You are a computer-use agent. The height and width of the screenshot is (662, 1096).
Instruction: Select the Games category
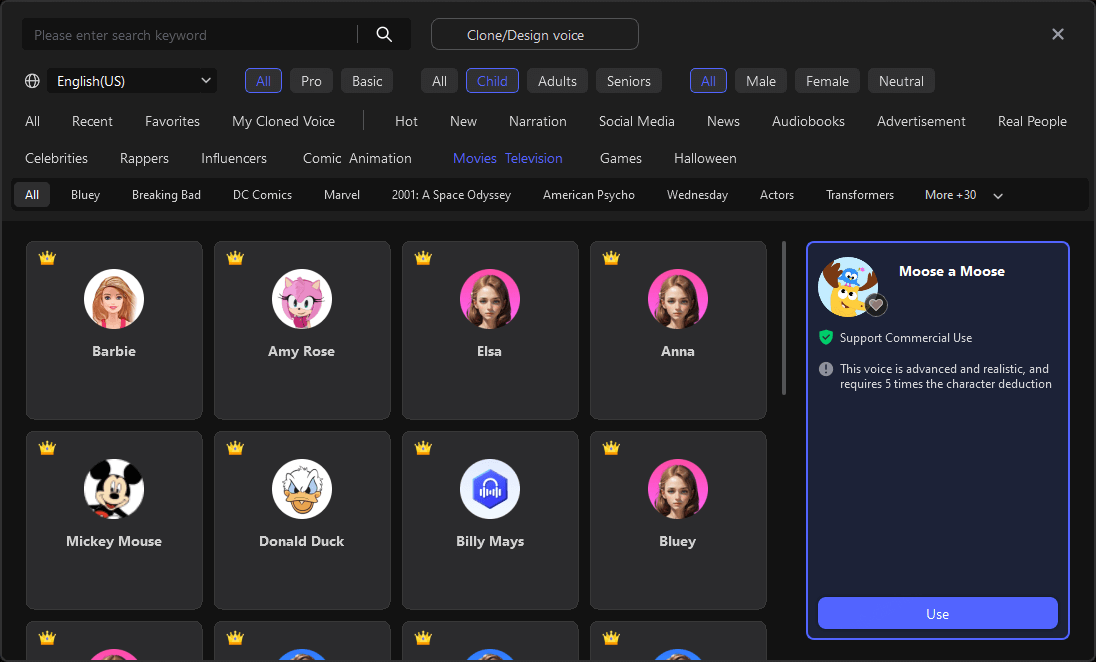pyautogui.click(x=621, y=158)
